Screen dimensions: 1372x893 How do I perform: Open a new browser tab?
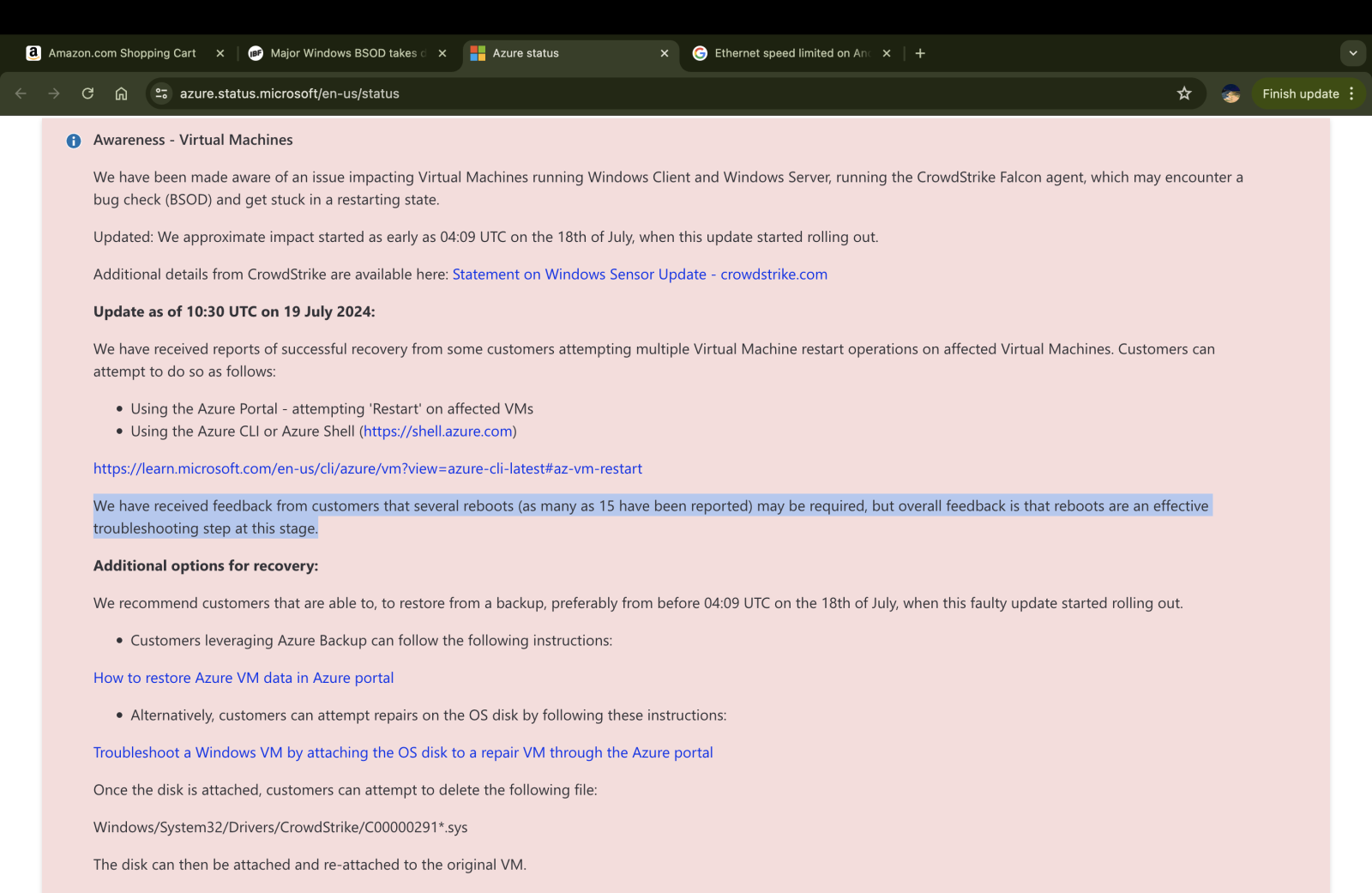(920, 53)
